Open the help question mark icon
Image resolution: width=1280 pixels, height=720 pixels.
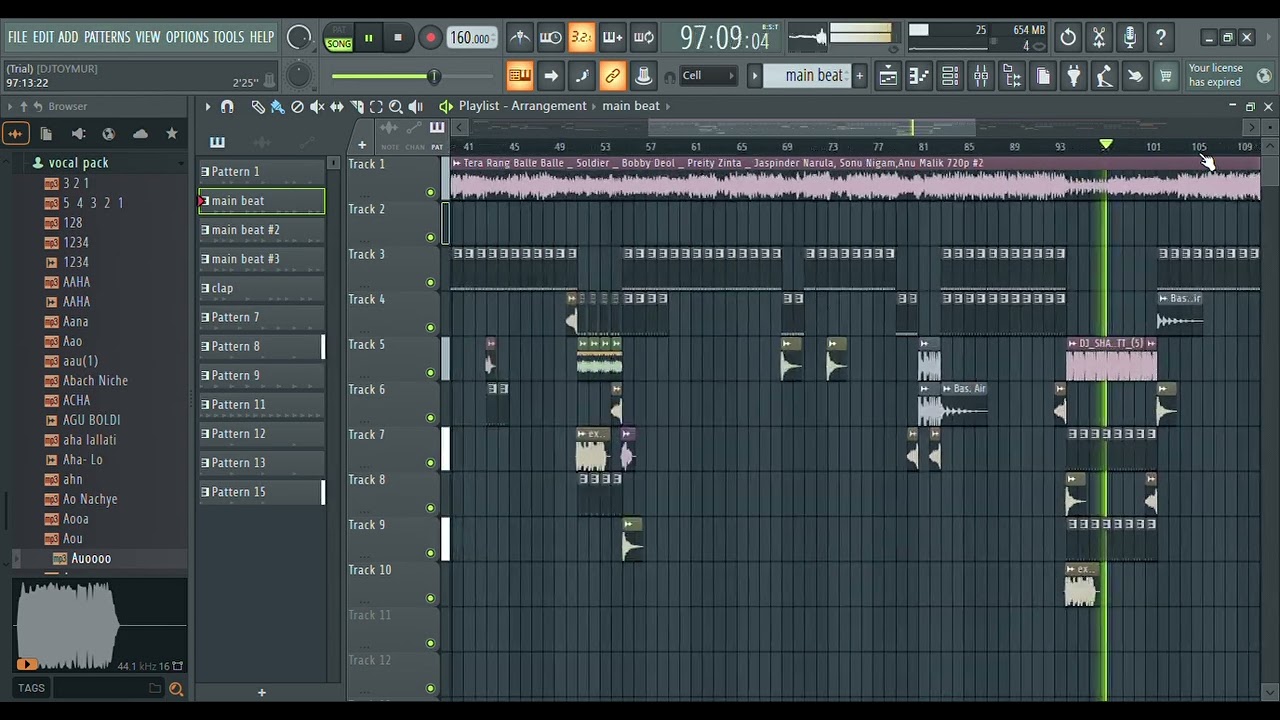[x=1161, y=38]
